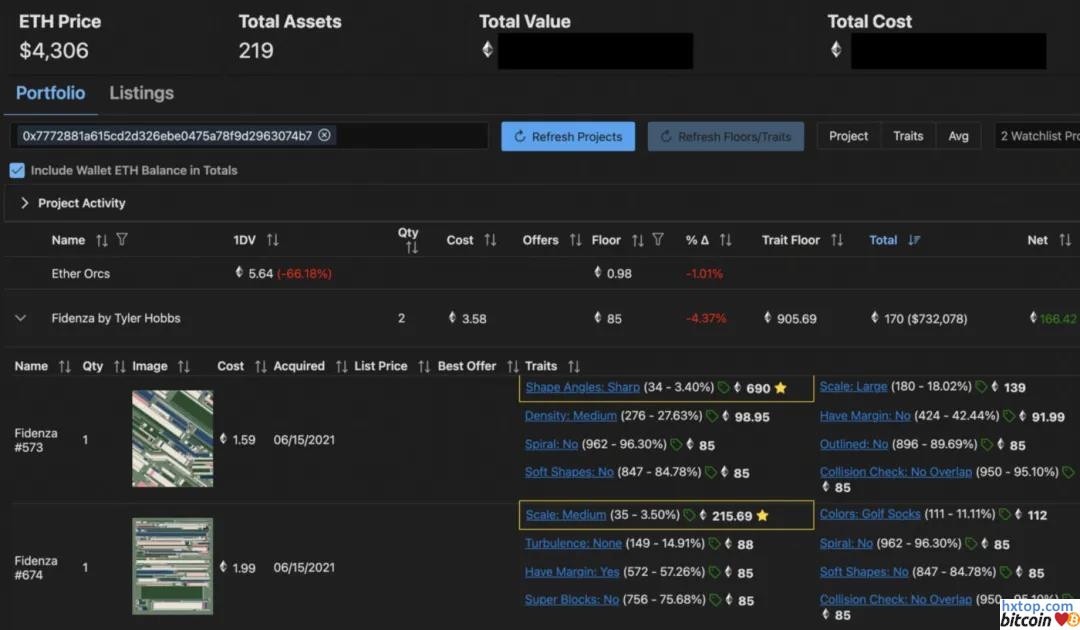Open the 2 Watchlist Projects dropdown
This screenshot has height=630, width=1080.
pyautogui.click(x=1037, y=136)
